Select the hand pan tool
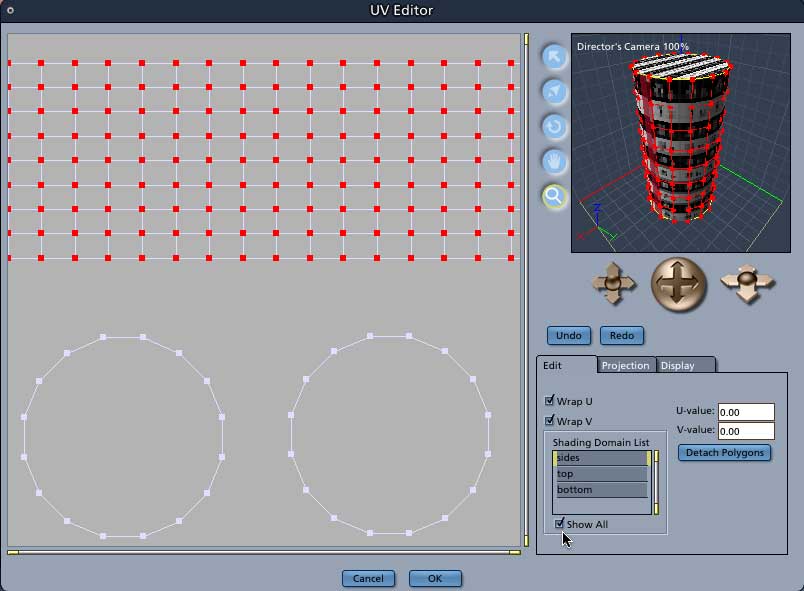This screenshot has width=804, height=591. click(x=554, y=161)
